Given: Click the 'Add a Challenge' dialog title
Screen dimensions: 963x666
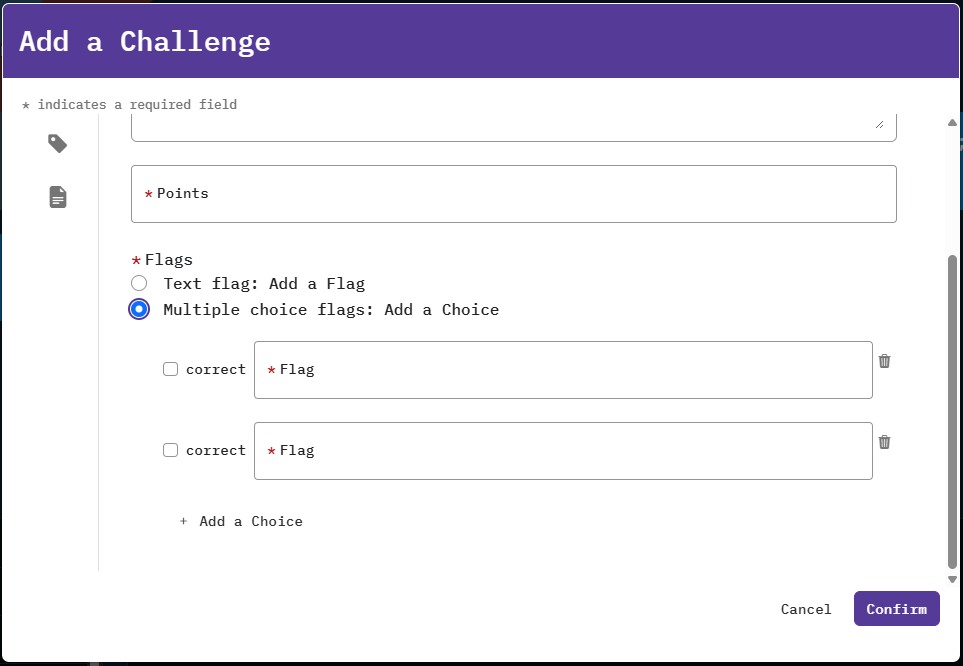Looking at the screenshot, I should pos(145,41).
